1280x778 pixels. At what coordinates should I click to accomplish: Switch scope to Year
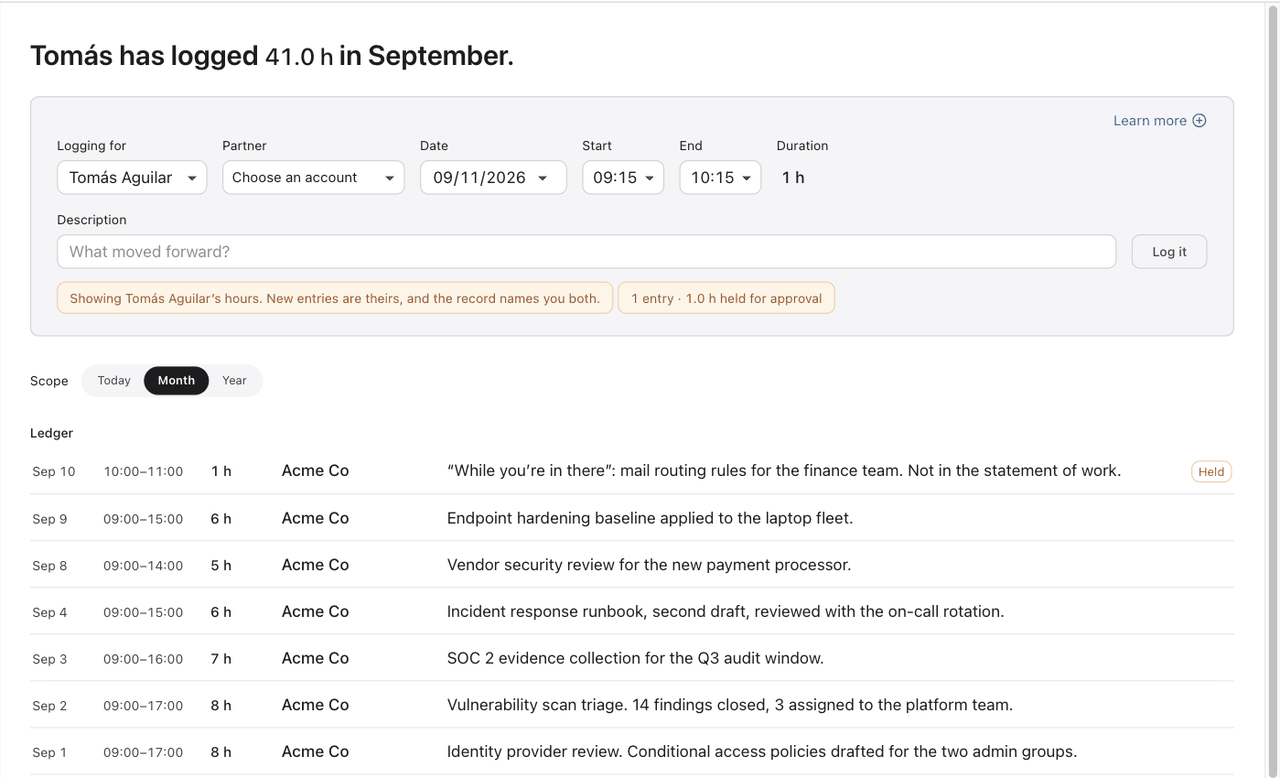point(234,381)
